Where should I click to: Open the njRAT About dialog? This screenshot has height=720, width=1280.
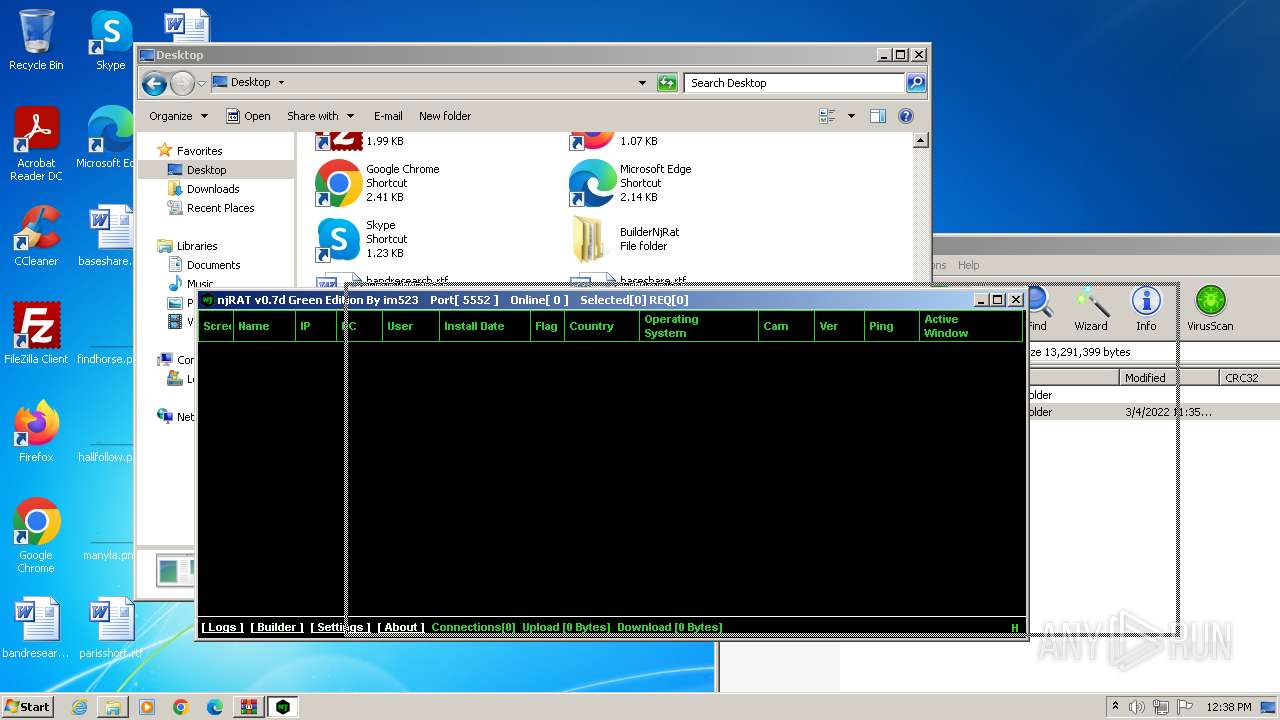[x=401, y=627]
